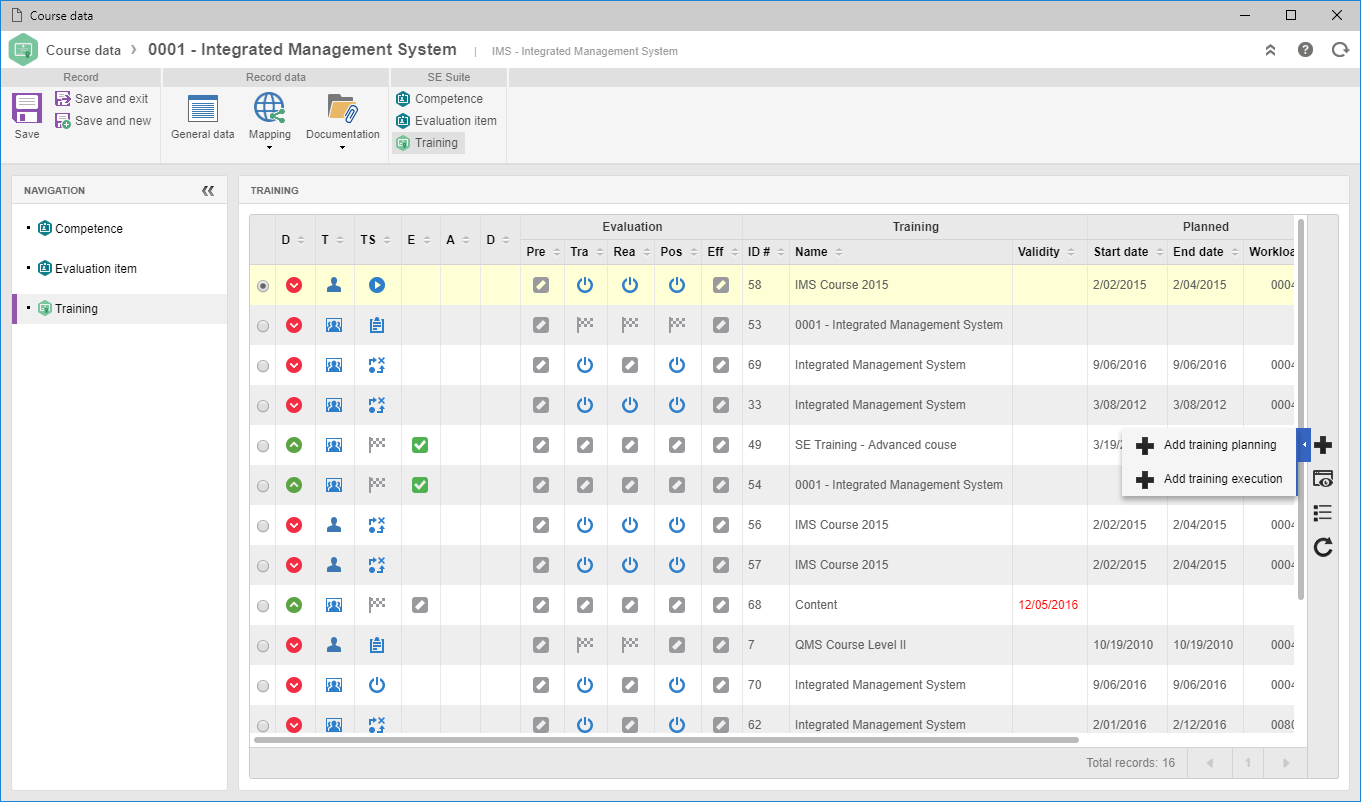Expand the Documentation dropdown arrow

pos(342,148)
